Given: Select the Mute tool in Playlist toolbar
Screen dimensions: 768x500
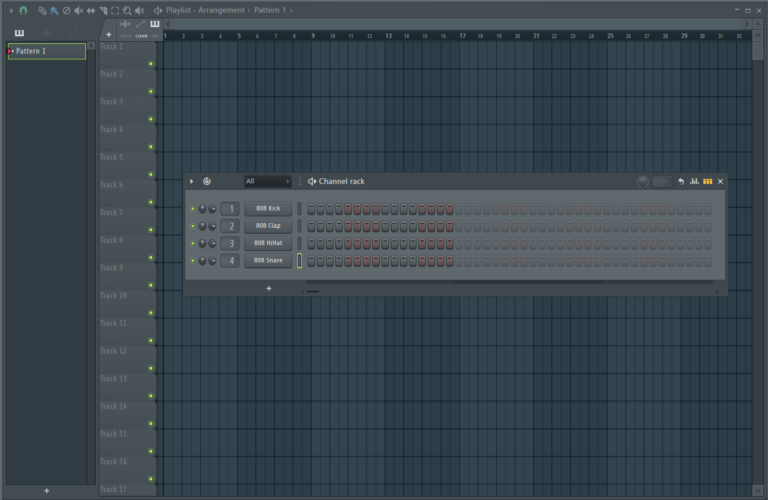Looking at the screenshot, I should pos(78,10).
